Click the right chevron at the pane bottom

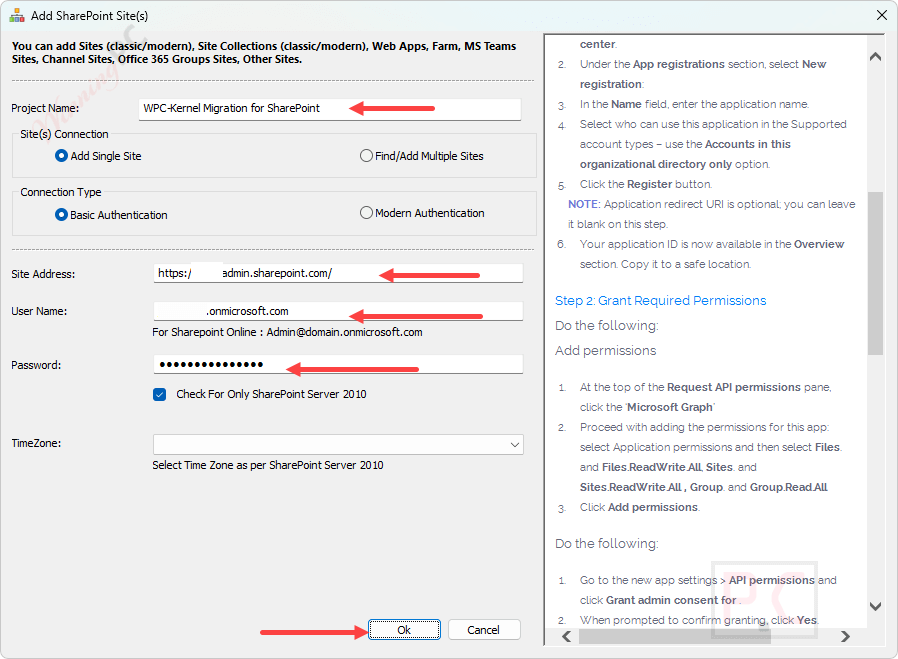click(x=845, y=636)
